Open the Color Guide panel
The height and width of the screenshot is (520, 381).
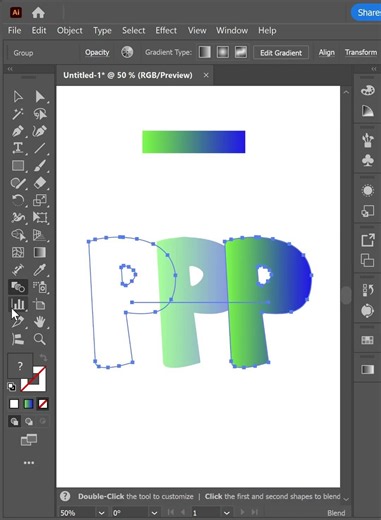tap(367, 111)
